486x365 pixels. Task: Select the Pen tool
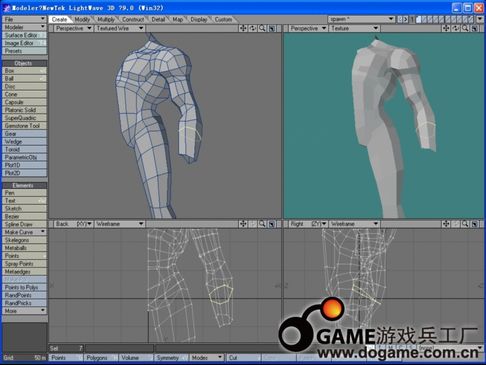point(24,193)
